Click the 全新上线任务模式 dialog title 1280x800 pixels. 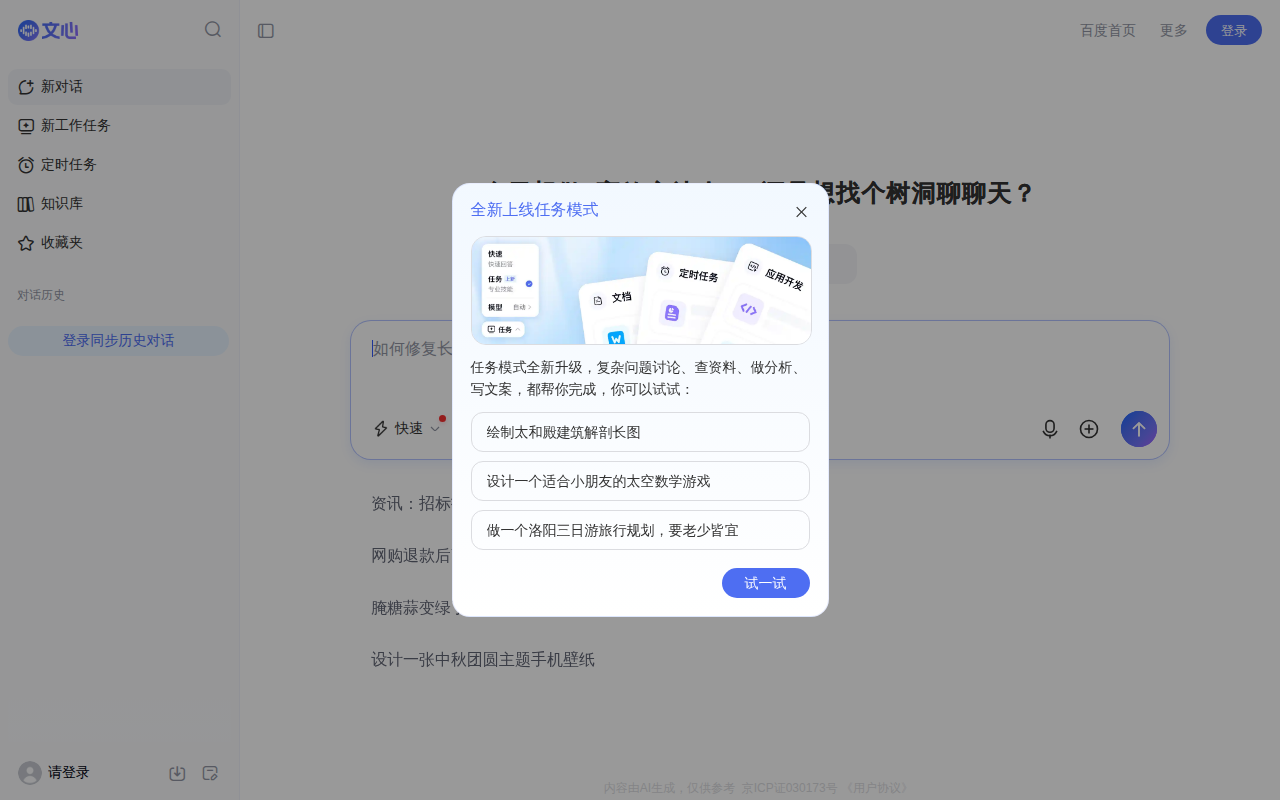(535, 210)
